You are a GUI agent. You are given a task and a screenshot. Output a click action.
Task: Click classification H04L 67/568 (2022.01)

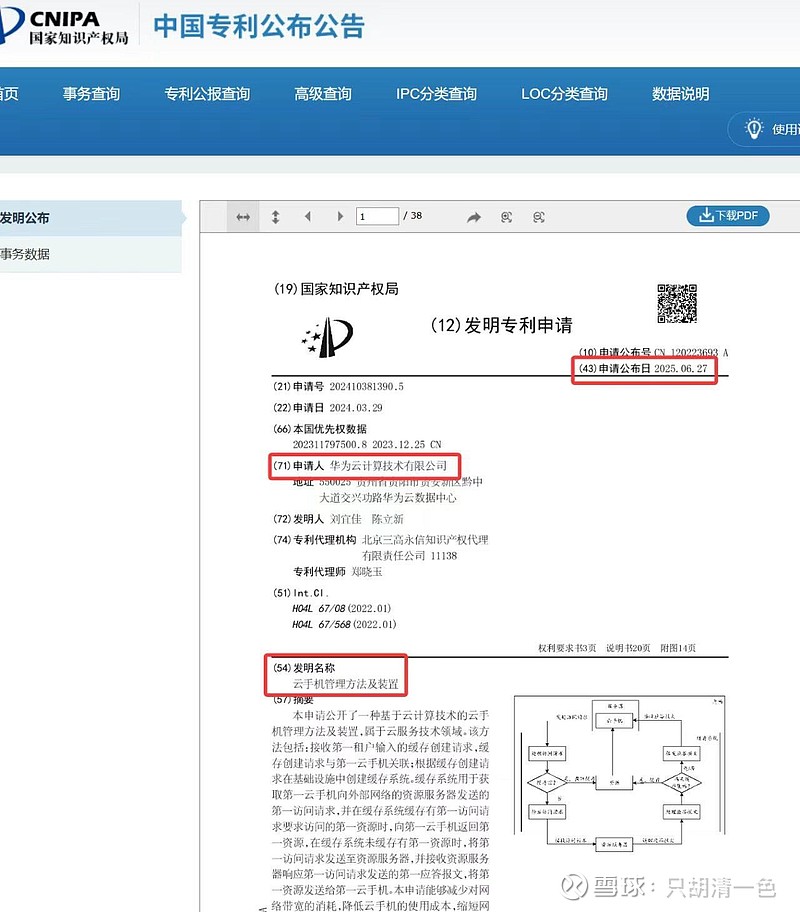click(344, 624)
